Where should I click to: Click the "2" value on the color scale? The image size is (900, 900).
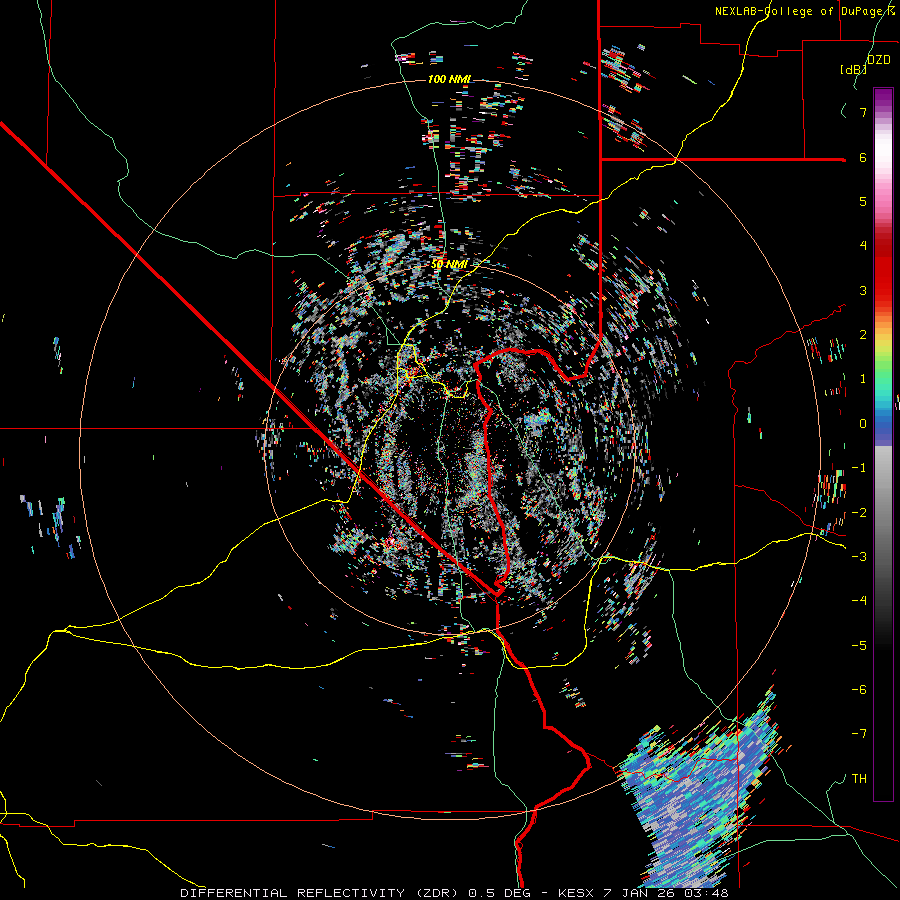863,335
